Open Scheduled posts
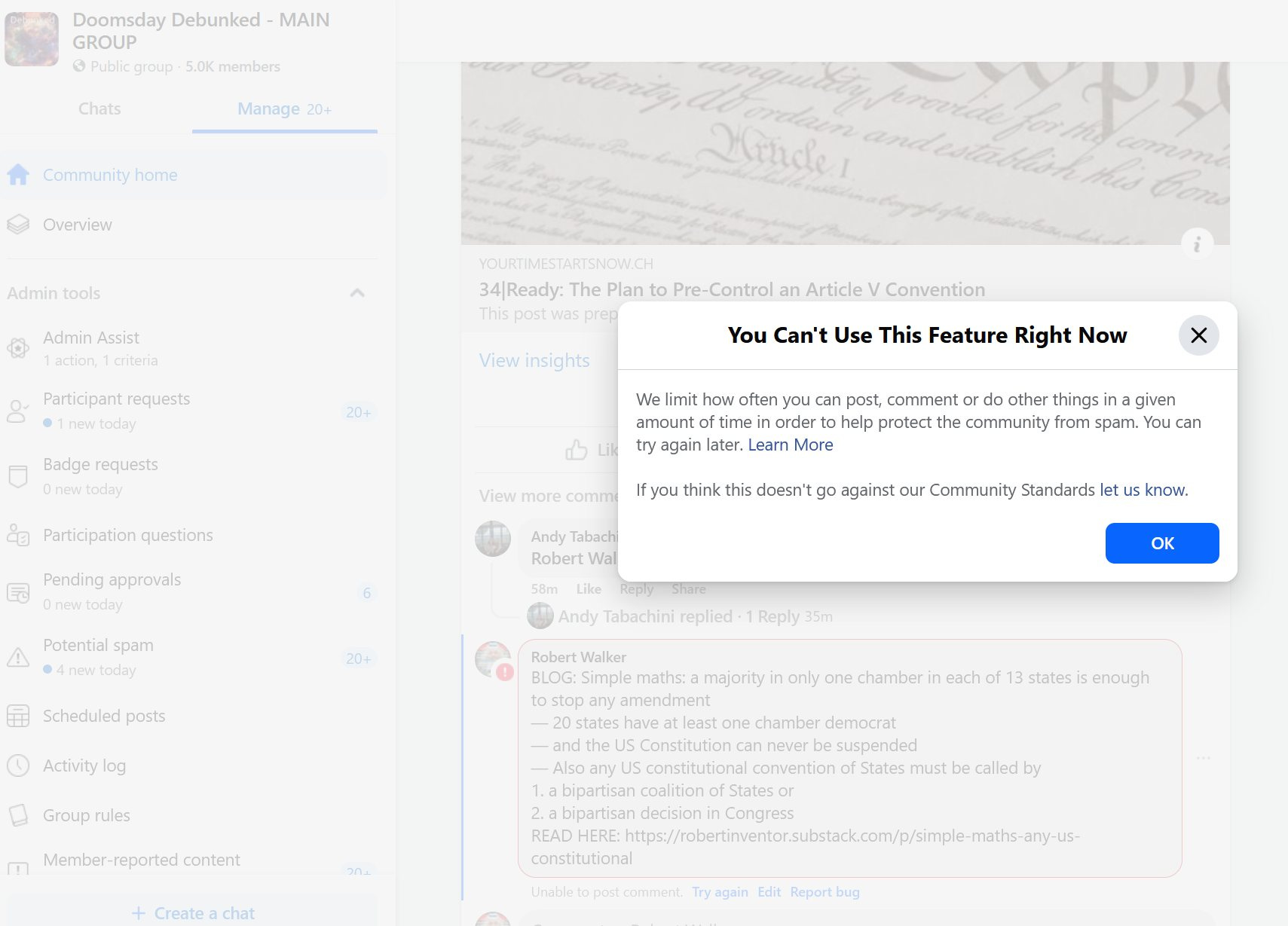This screenshot has height=926, width=1288. (194, 716)
